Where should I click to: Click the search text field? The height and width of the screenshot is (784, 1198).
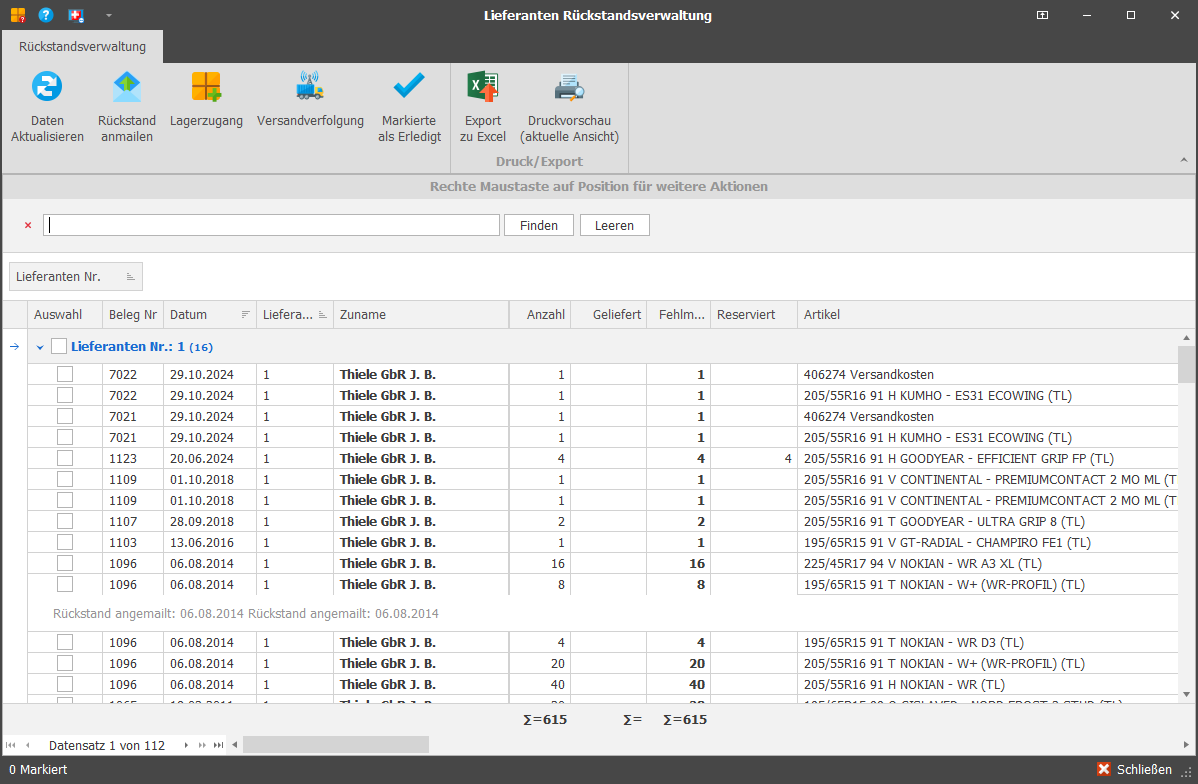(271, 225)
